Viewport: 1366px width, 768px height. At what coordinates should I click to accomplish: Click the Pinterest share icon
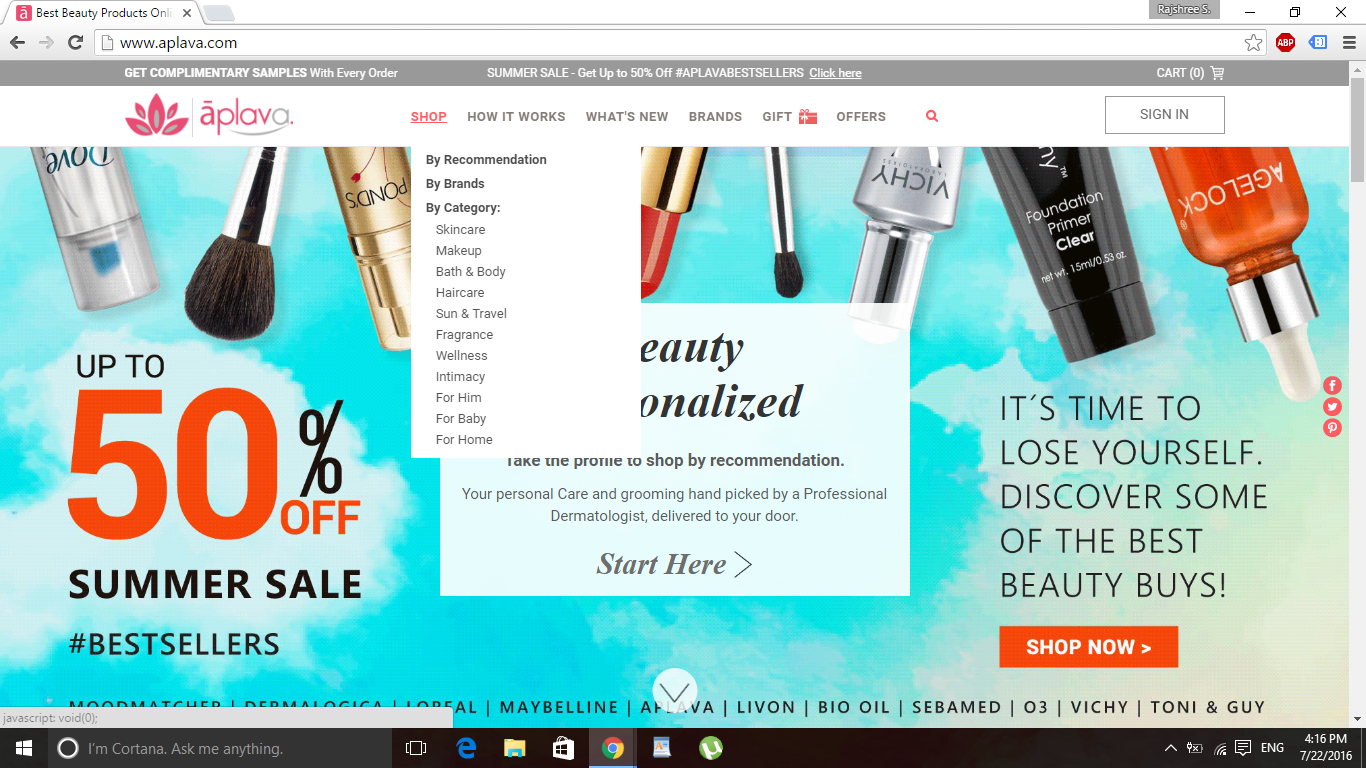1332,428
